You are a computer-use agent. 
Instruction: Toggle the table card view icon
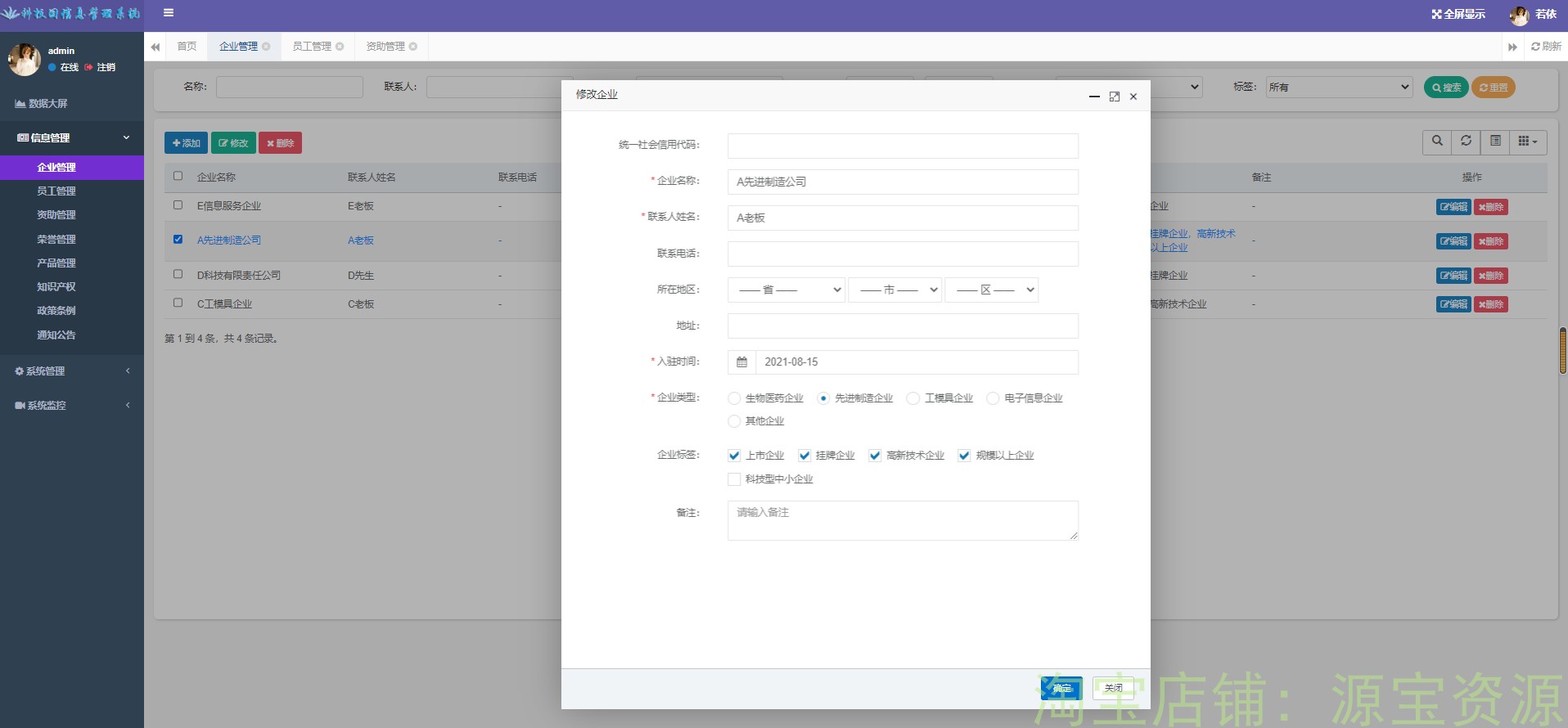1495,142
